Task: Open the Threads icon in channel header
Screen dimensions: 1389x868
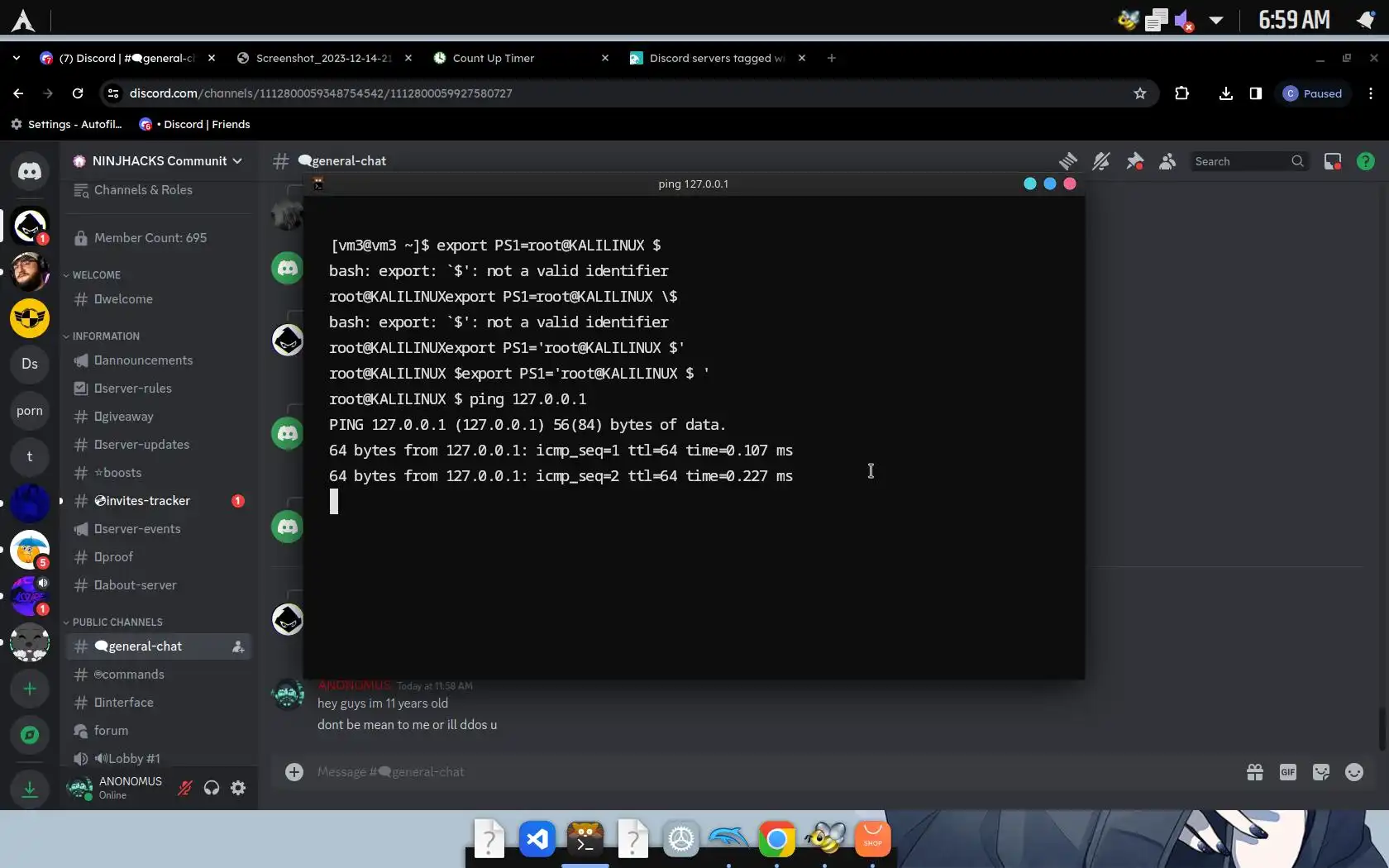Action: pyautogui.click(x=1068, y=161)
